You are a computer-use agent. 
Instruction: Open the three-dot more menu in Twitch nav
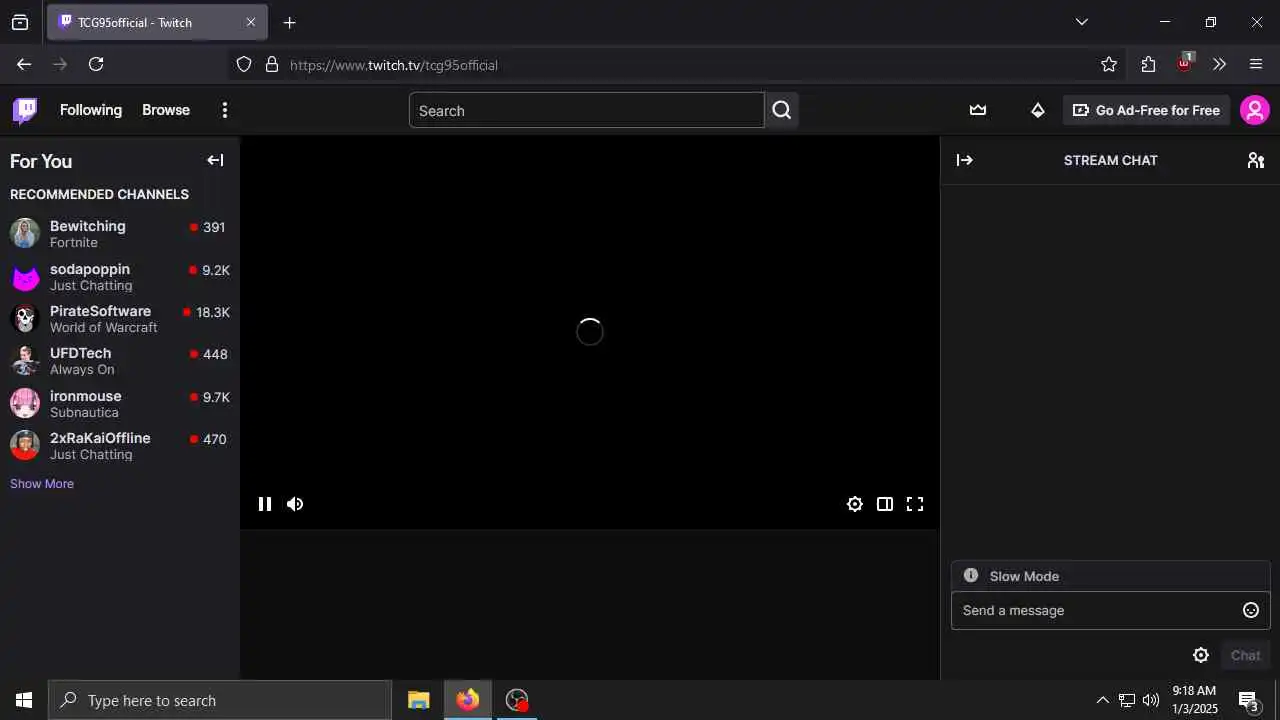coord(225,110)
